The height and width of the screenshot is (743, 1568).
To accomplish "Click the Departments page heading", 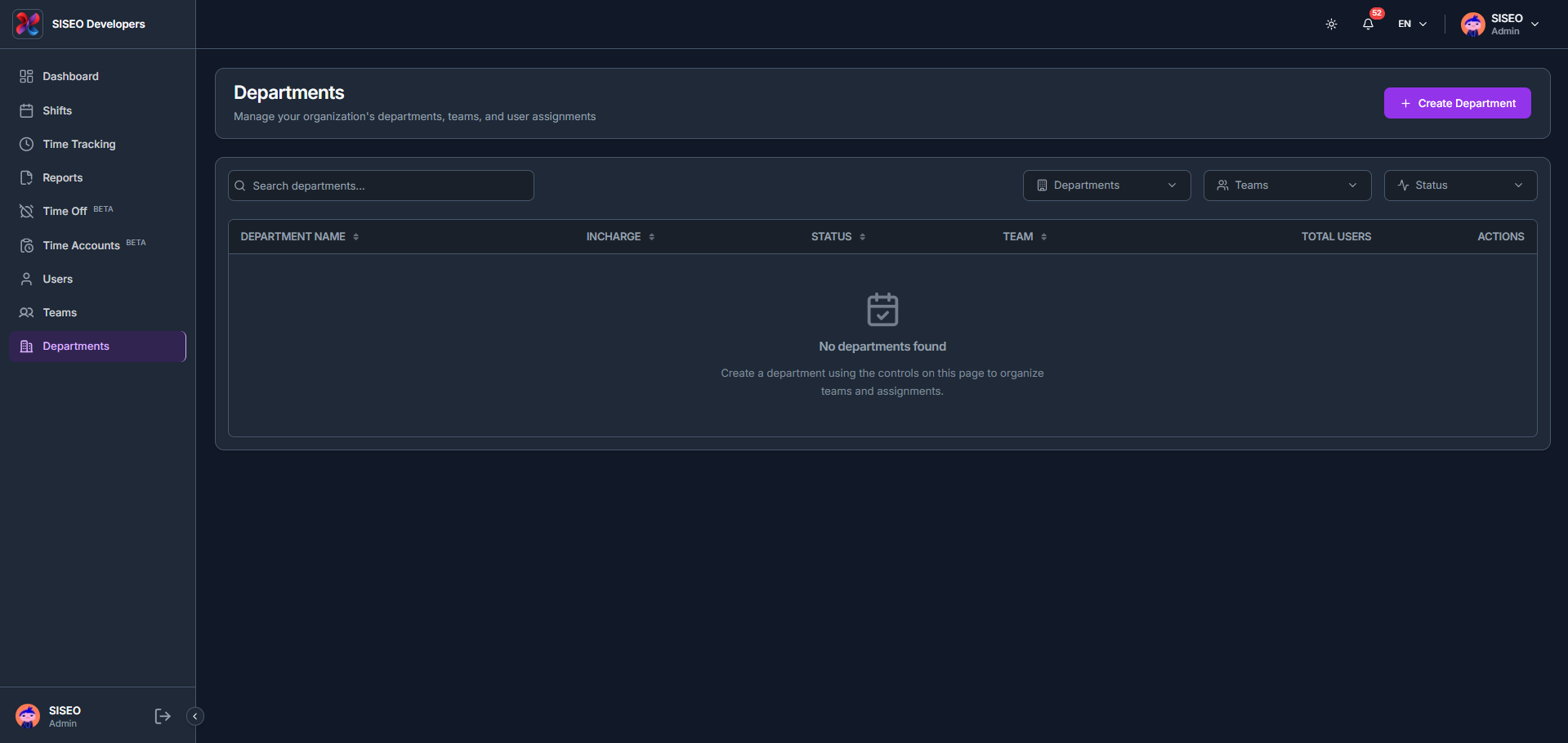I will click(x=289, y=92).
